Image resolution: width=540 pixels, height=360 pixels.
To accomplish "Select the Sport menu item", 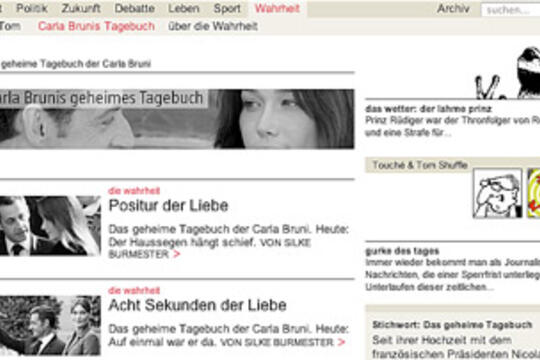I will tap(227, 9).
